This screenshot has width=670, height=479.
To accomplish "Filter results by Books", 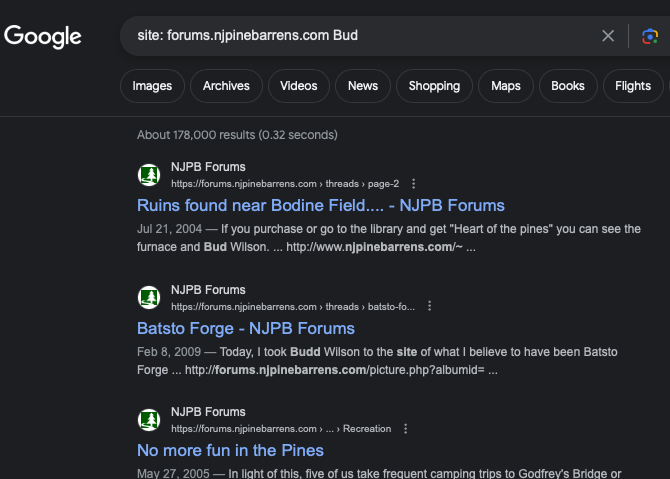I will [567, 86].
